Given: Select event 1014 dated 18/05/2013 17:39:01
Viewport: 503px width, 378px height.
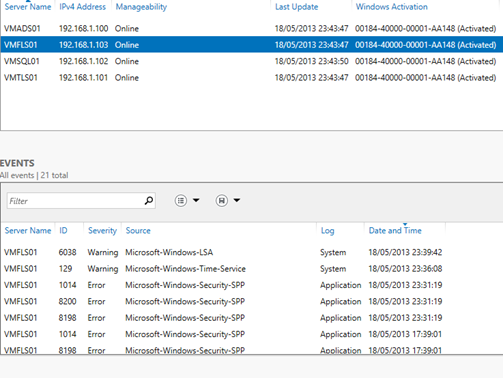Looking at the screenshot, I should 252,334.
